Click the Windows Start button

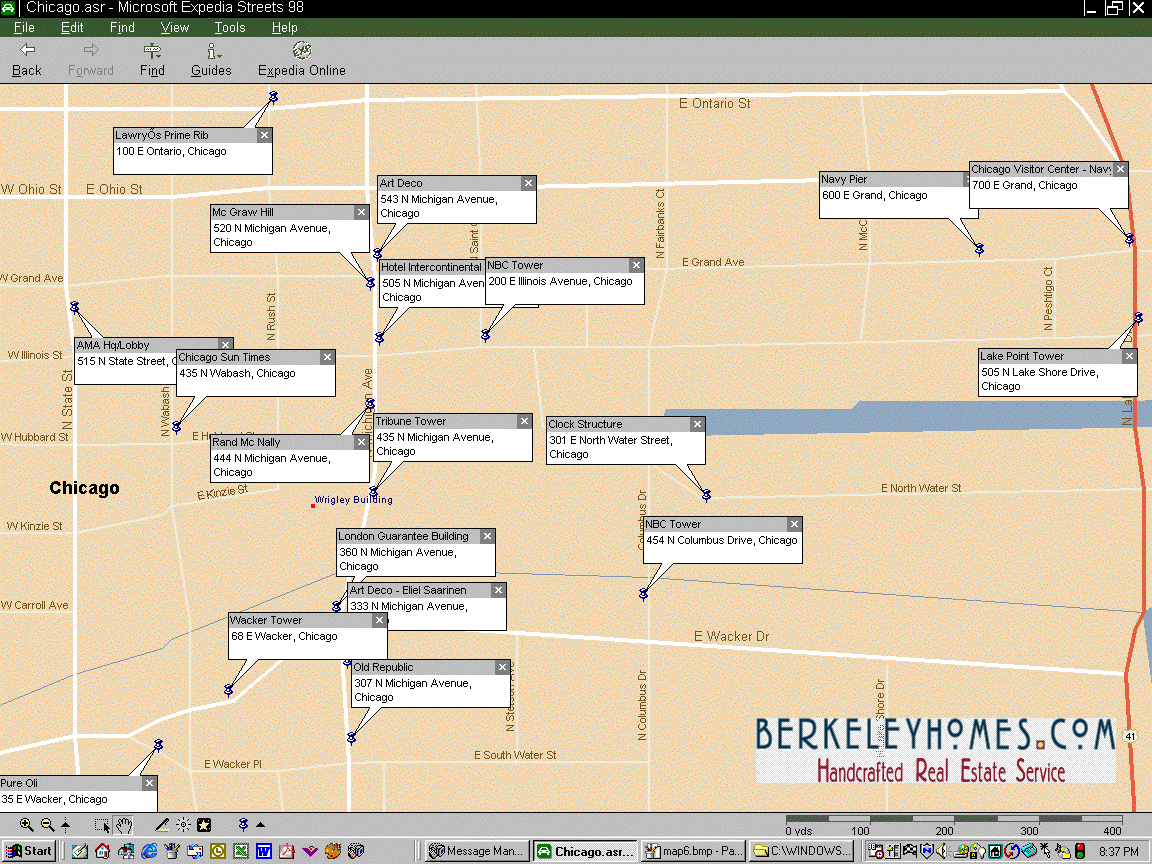tap(28, 851)
